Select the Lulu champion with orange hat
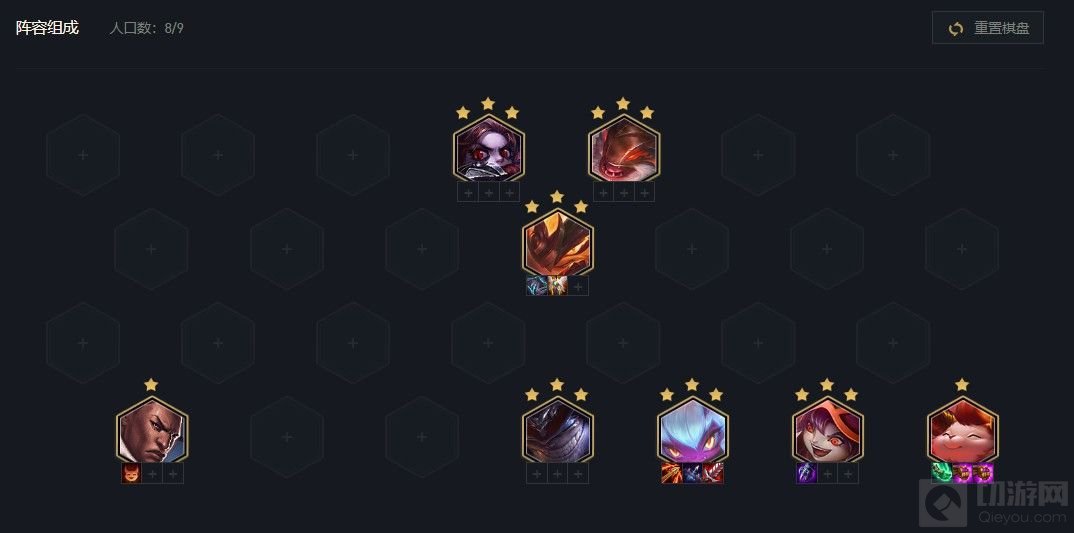Screen dimensions: 1074x533 click(827, 432)
